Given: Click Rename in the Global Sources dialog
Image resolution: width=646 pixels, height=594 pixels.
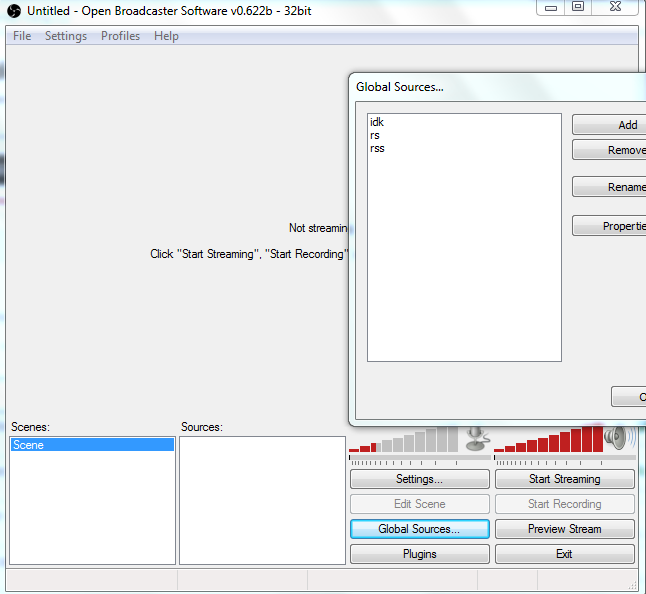Looking at the screenshot, I should click(609, 187).
